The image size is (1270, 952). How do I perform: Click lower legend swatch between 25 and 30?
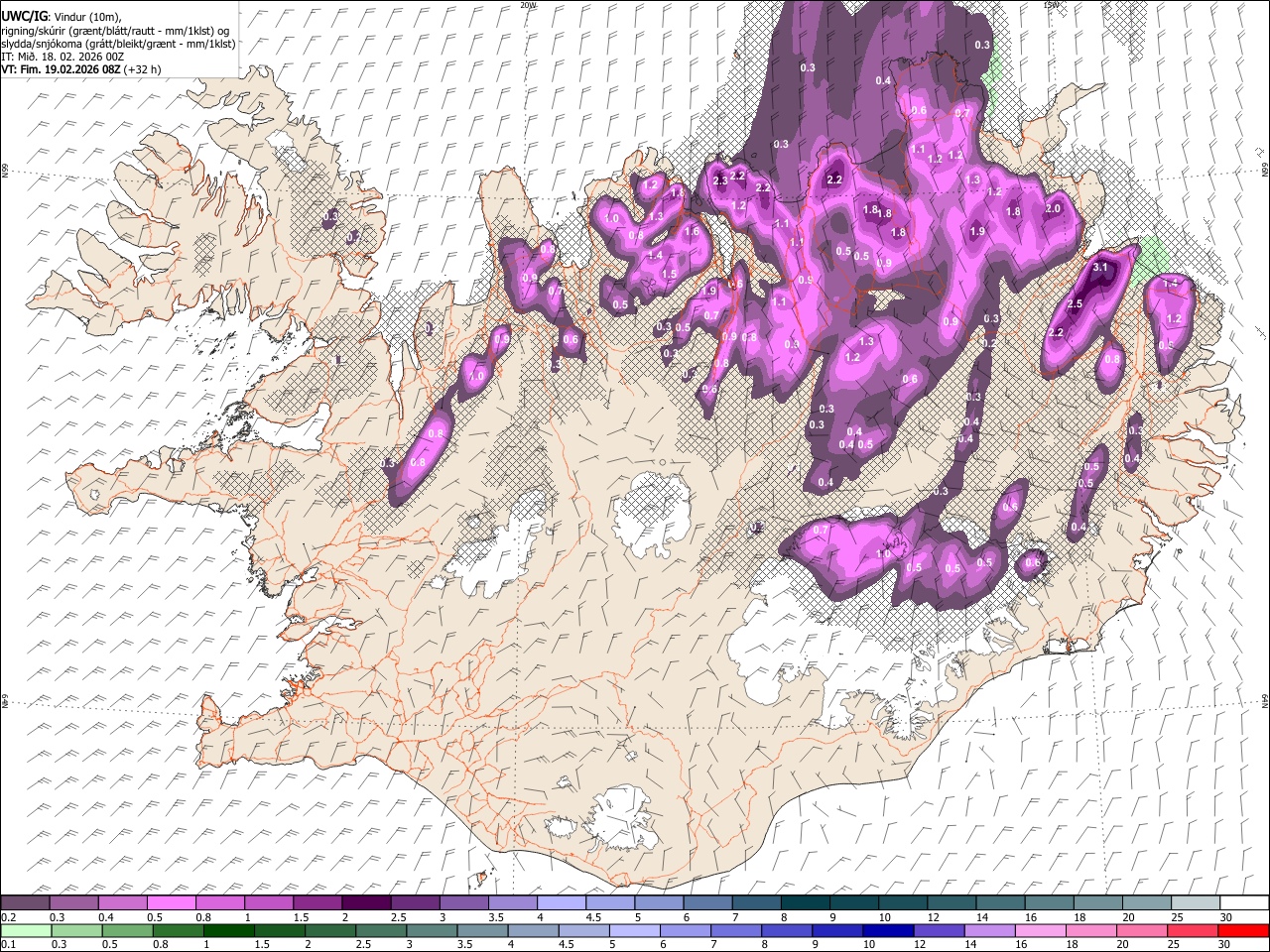(1194, 930)
